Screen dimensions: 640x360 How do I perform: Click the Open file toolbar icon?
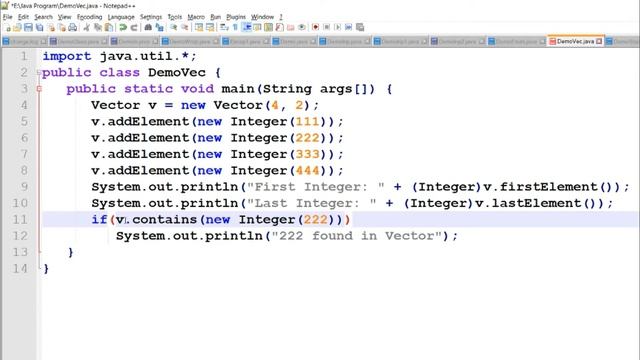pos(17,27)
